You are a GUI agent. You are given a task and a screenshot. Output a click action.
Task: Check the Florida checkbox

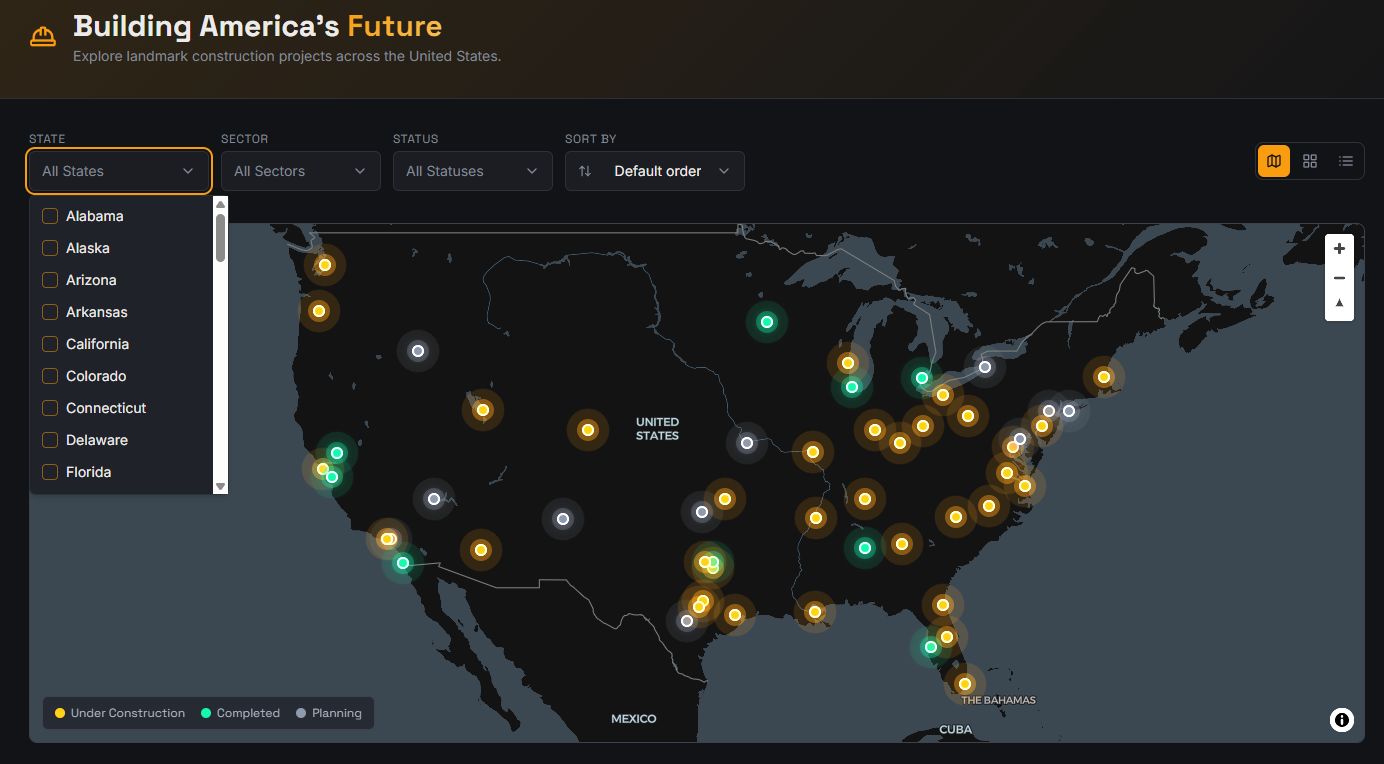(50, 472)
